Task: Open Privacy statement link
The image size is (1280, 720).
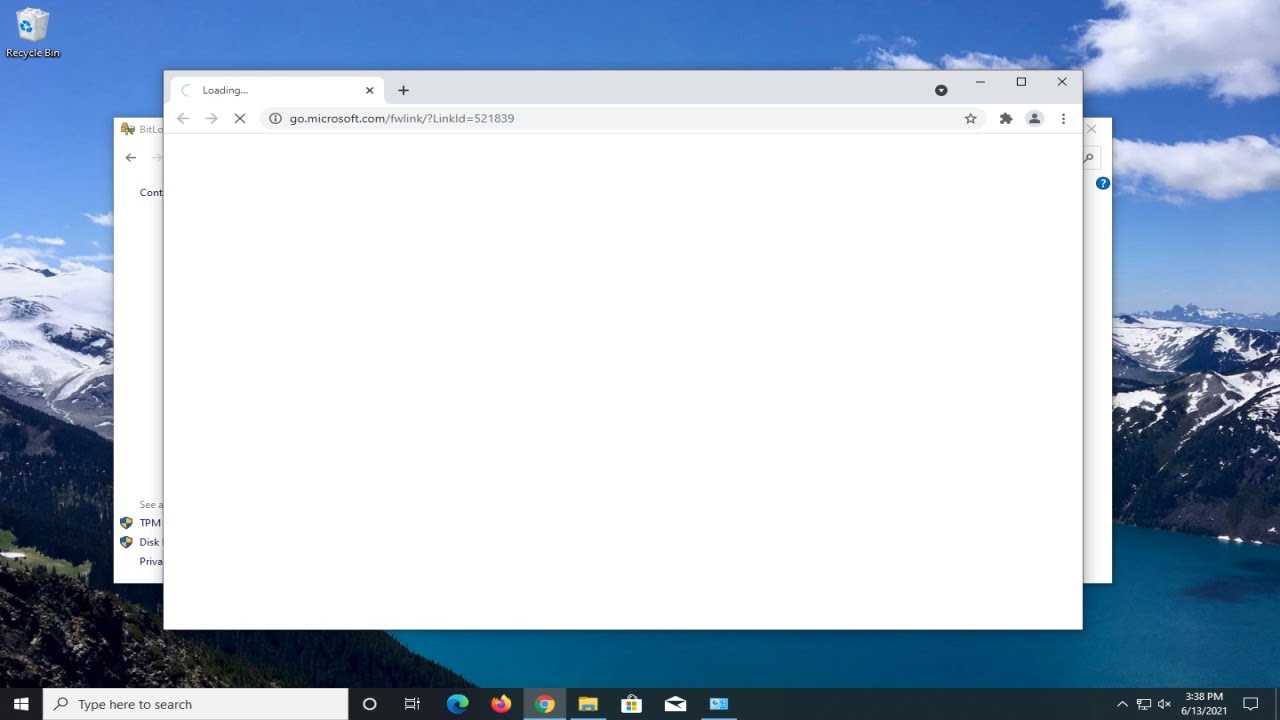Action: point(151,561)
